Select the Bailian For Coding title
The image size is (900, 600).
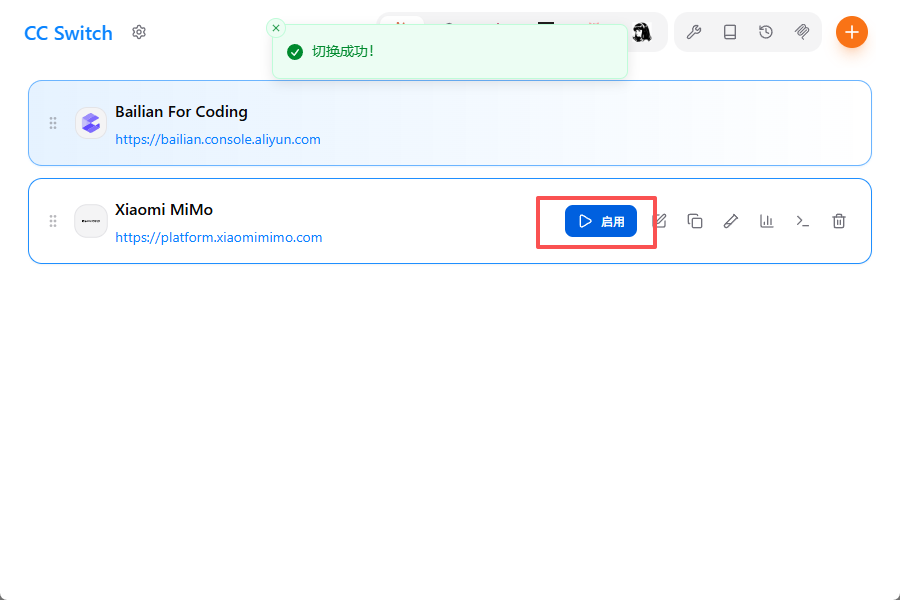[181, 111]
